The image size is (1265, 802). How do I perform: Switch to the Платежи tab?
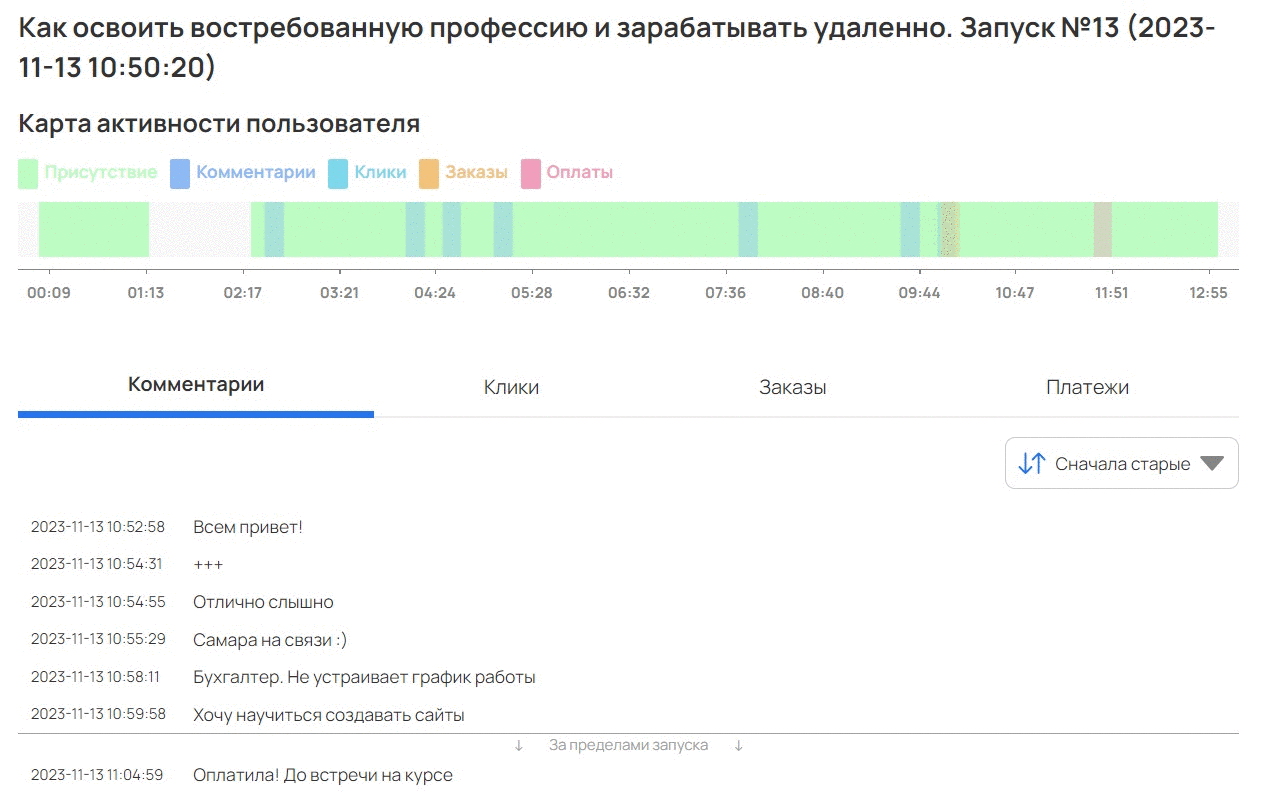[x=1086, y=387]
